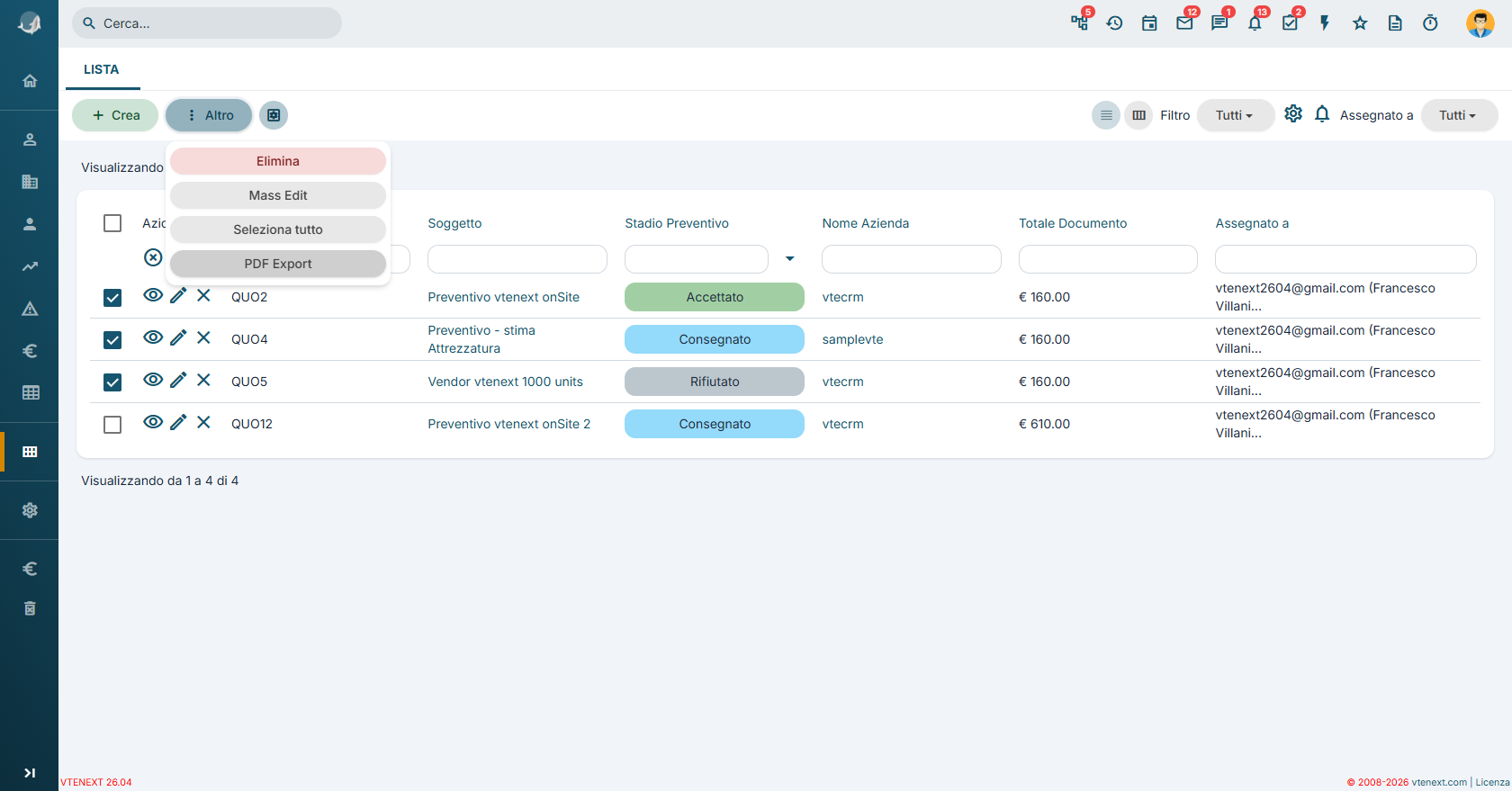1512x791 pixels.
Task: Open the chat messages icon with badge 1
Action: (x=1219, y=23)
